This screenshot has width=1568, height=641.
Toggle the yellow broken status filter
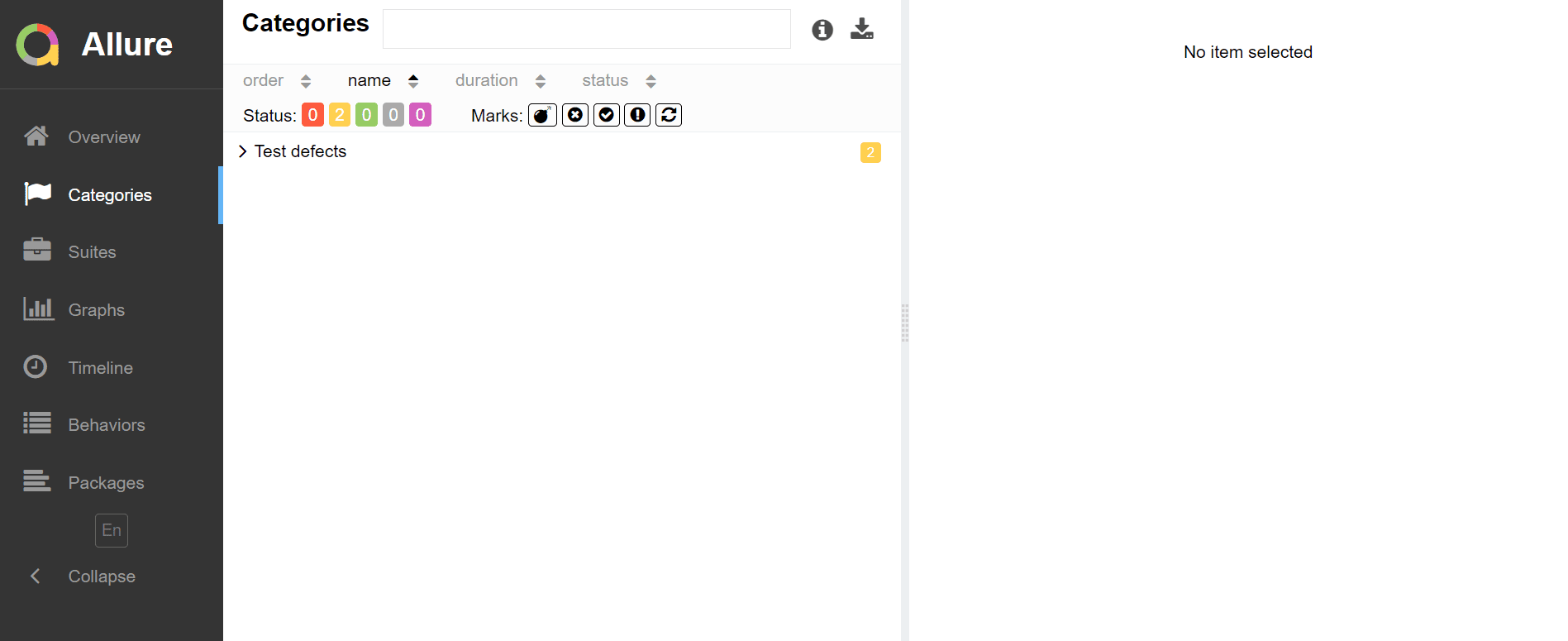pos(340,115)
